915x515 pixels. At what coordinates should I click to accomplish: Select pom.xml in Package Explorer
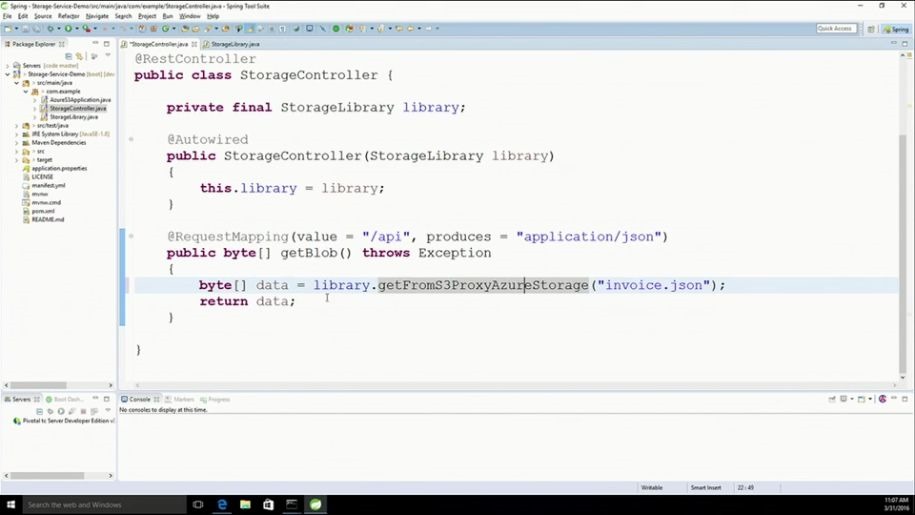[43, 211]
